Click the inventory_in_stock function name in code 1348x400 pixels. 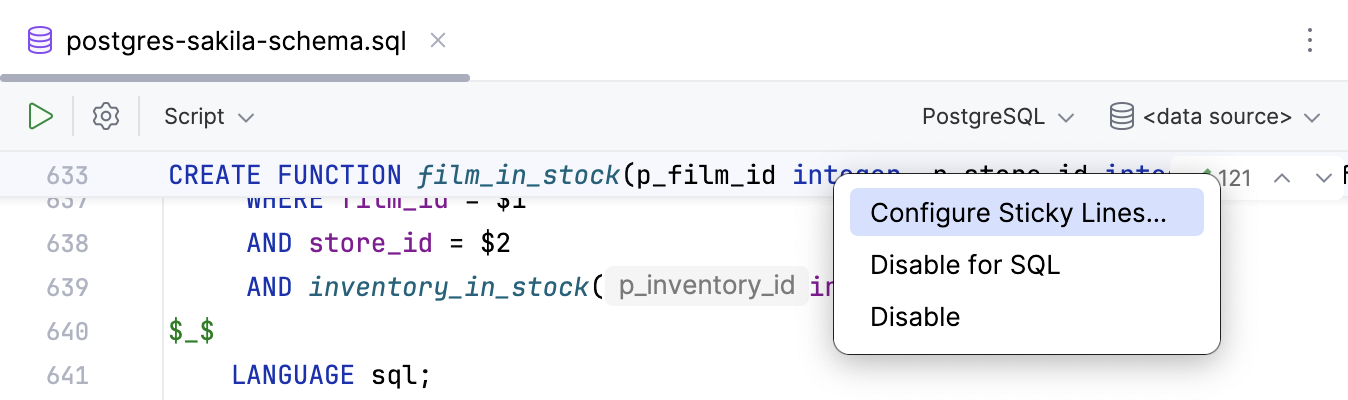click(x=448, y=288)
